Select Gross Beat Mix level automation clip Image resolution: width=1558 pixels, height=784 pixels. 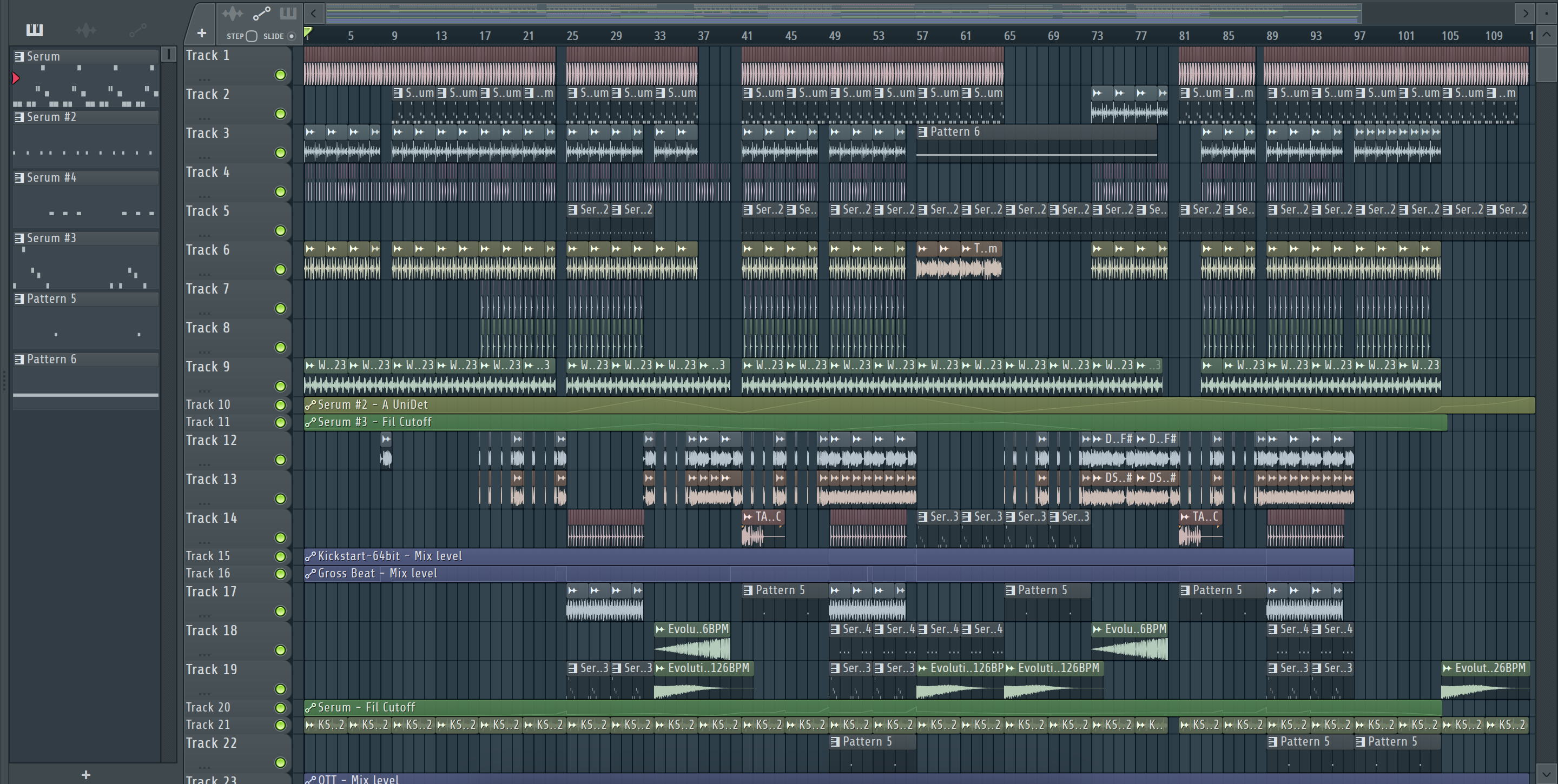point(829,573)
